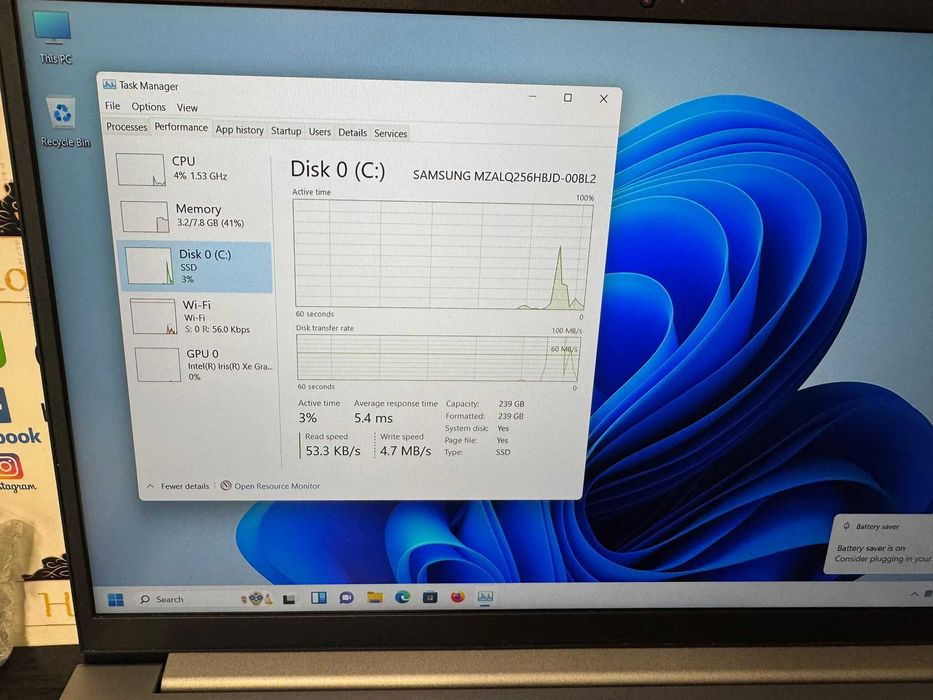Show hidden icons using the tray chevron

(914, 594)
